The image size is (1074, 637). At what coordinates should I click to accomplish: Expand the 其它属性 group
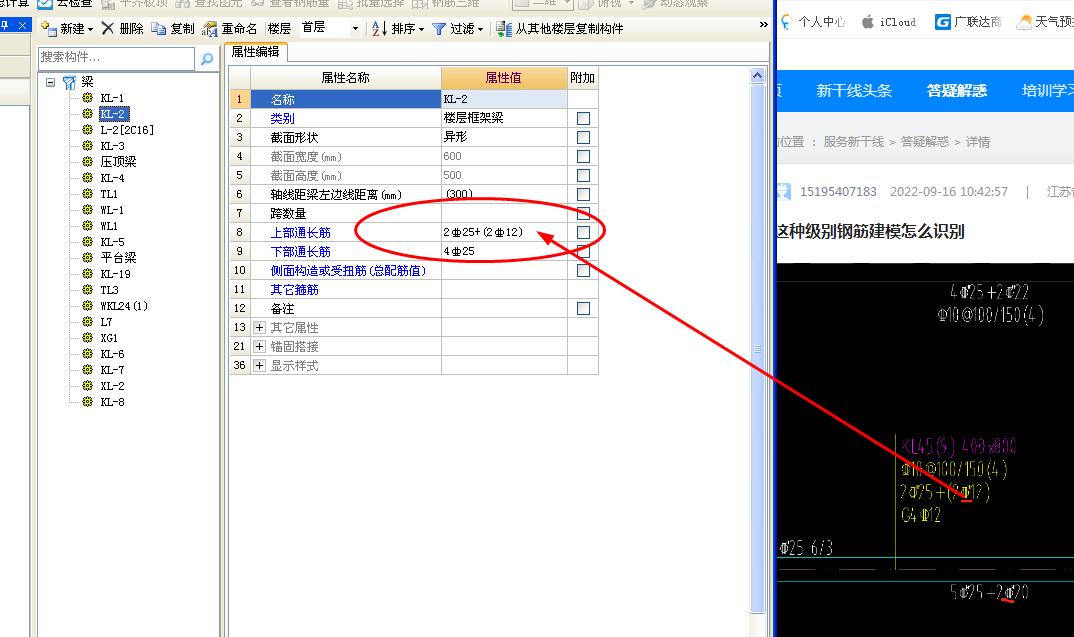tap(260, 327)
